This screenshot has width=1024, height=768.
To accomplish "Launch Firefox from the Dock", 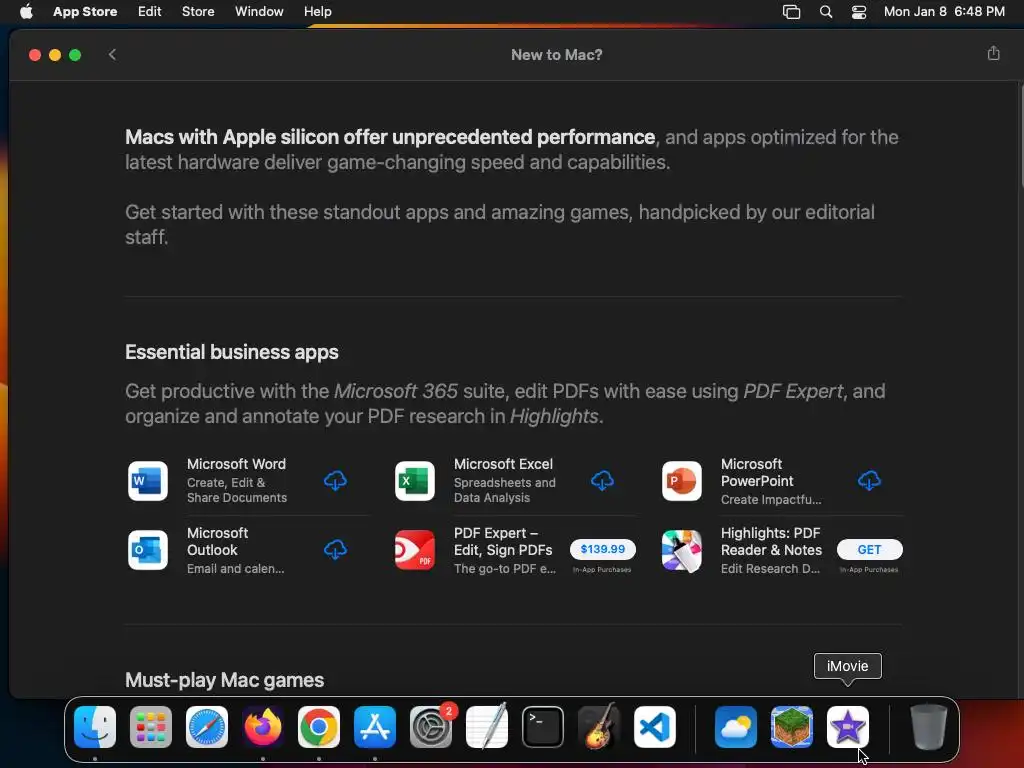I will [x=263, y=727].
